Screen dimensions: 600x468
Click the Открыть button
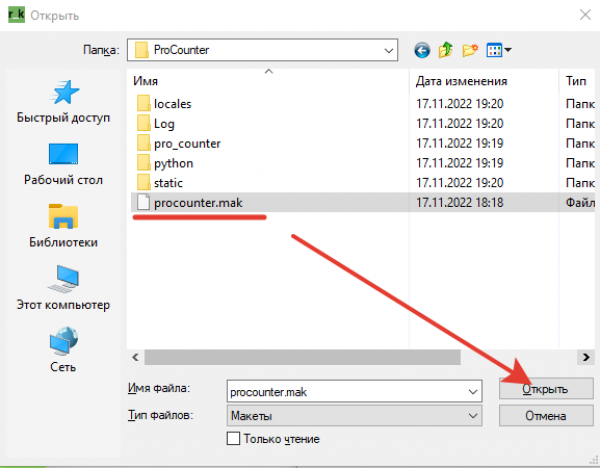(x=546, y=389)
